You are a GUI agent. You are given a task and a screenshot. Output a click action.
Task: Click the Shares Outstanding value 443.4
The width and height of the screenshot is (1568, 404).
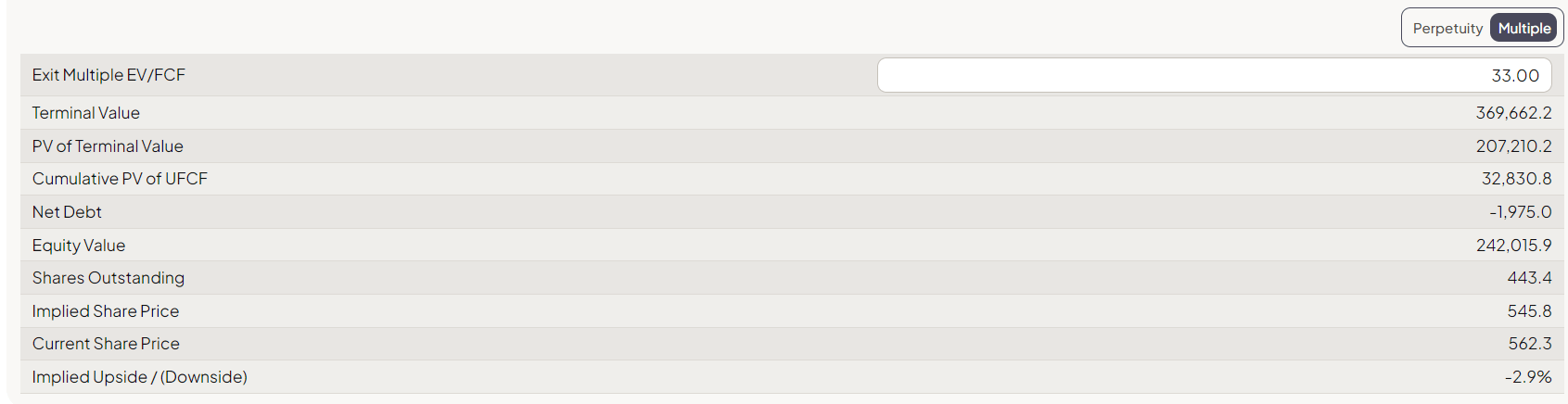[x=1529, y=278]
